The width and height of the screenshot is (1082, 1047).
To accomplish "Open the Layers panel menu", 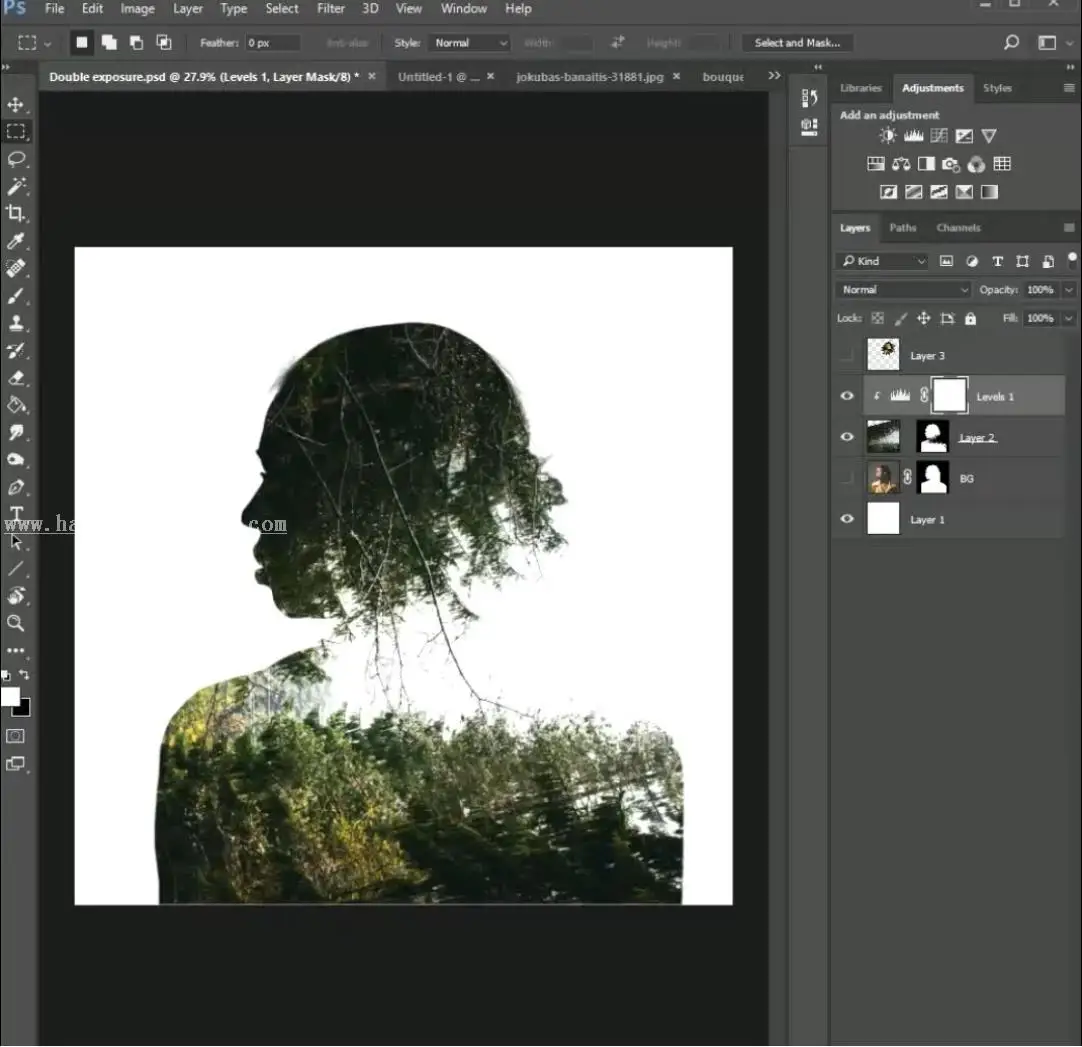I will [1069, 228].
